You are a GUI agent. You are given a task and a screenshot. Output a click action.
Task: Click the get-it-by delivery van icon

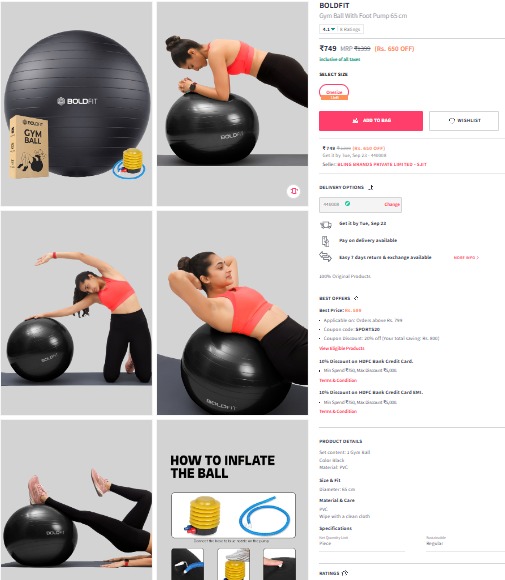tap(326, 224)
